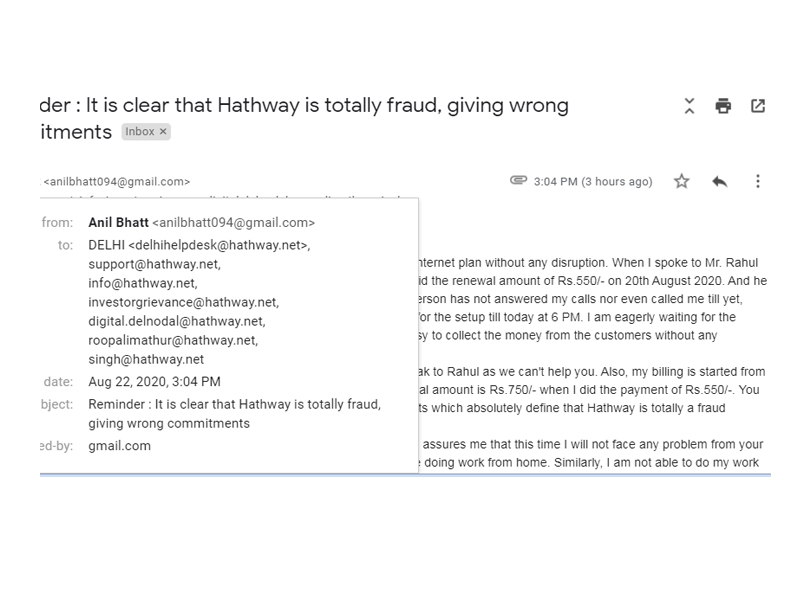Select the support@hathway.net recipient
Image resolution: width=800 pixels, height=600 pixels.
pyautogui.click(x=154, y=264)
